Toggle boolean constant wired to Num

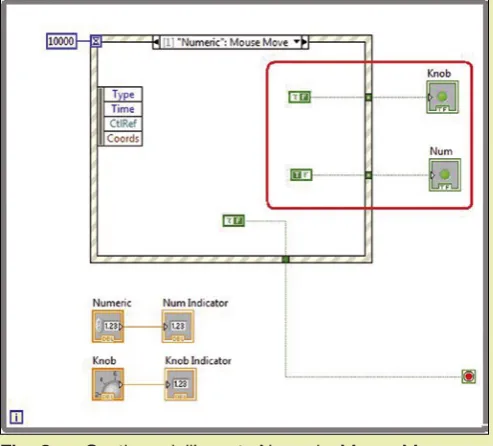coord(301,175)
